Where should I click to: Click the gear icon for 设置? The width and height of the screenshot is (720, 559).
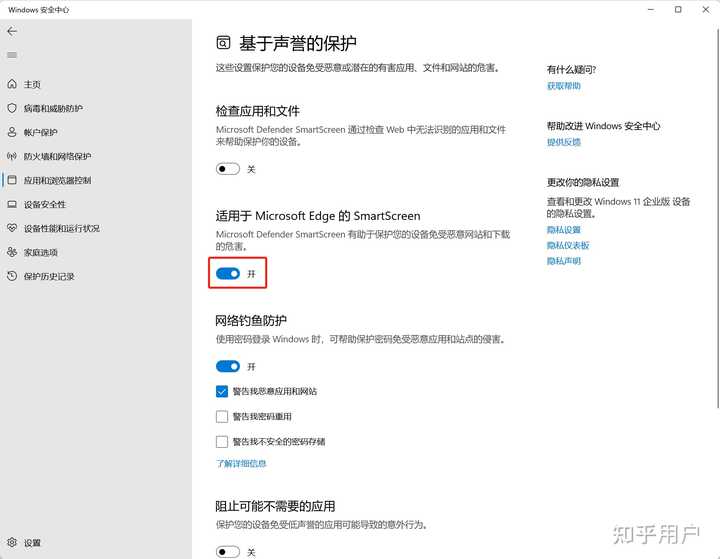[12, 542]
